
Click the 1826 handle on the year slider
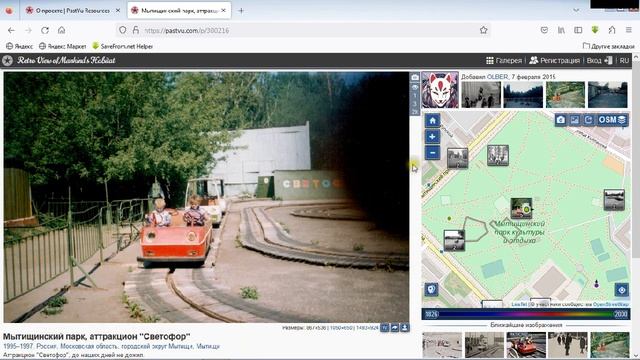point(431,314)
